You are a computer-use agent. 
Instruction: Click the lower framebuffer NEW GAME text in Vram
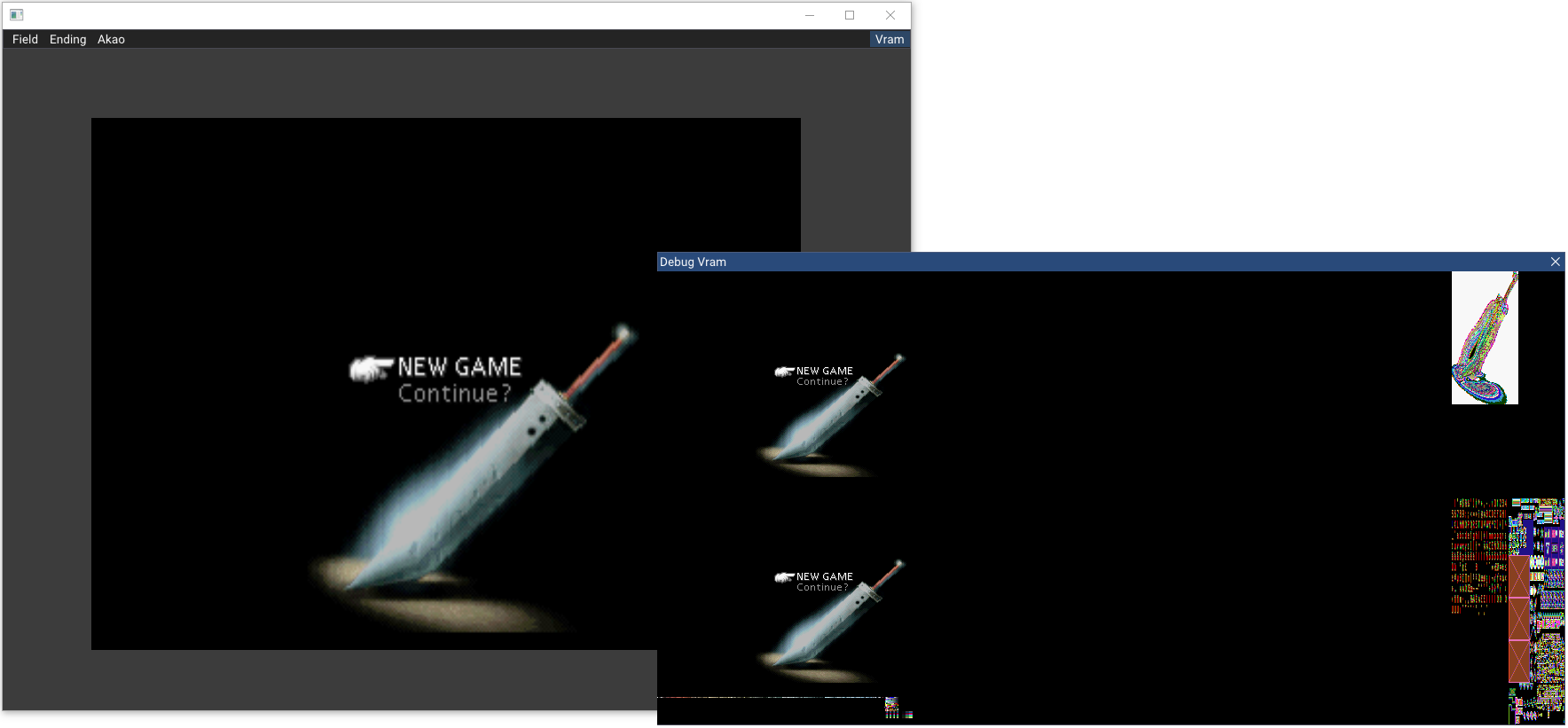825,576
